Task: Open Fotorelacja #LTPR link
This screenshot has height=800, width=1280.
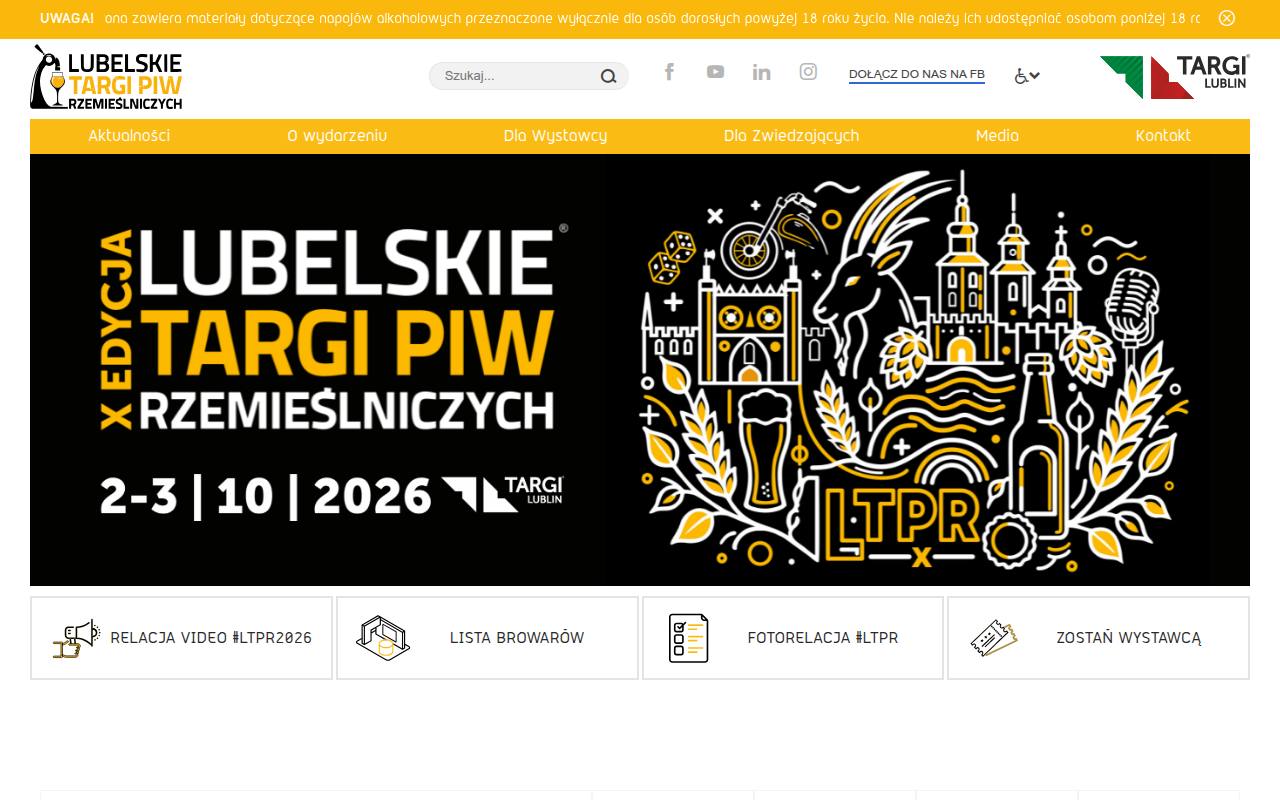Action: pyautogui.click(x=823, y=638)
